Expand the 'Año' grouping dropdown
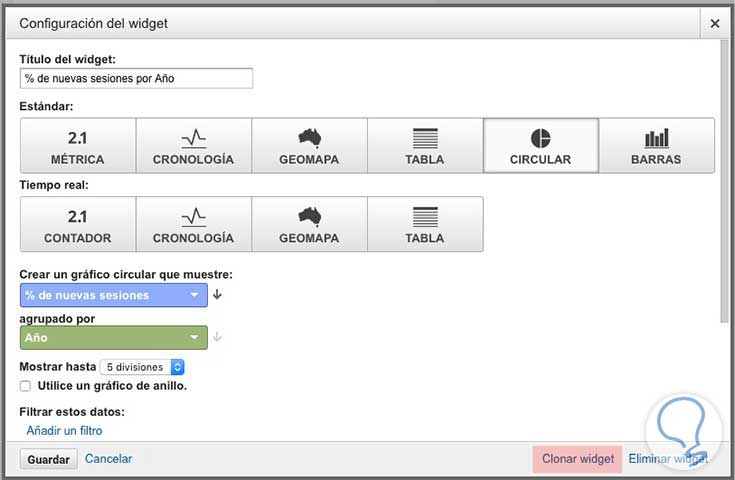The width and height of the screenshot is (735, 480). click(x=113, y=338)
